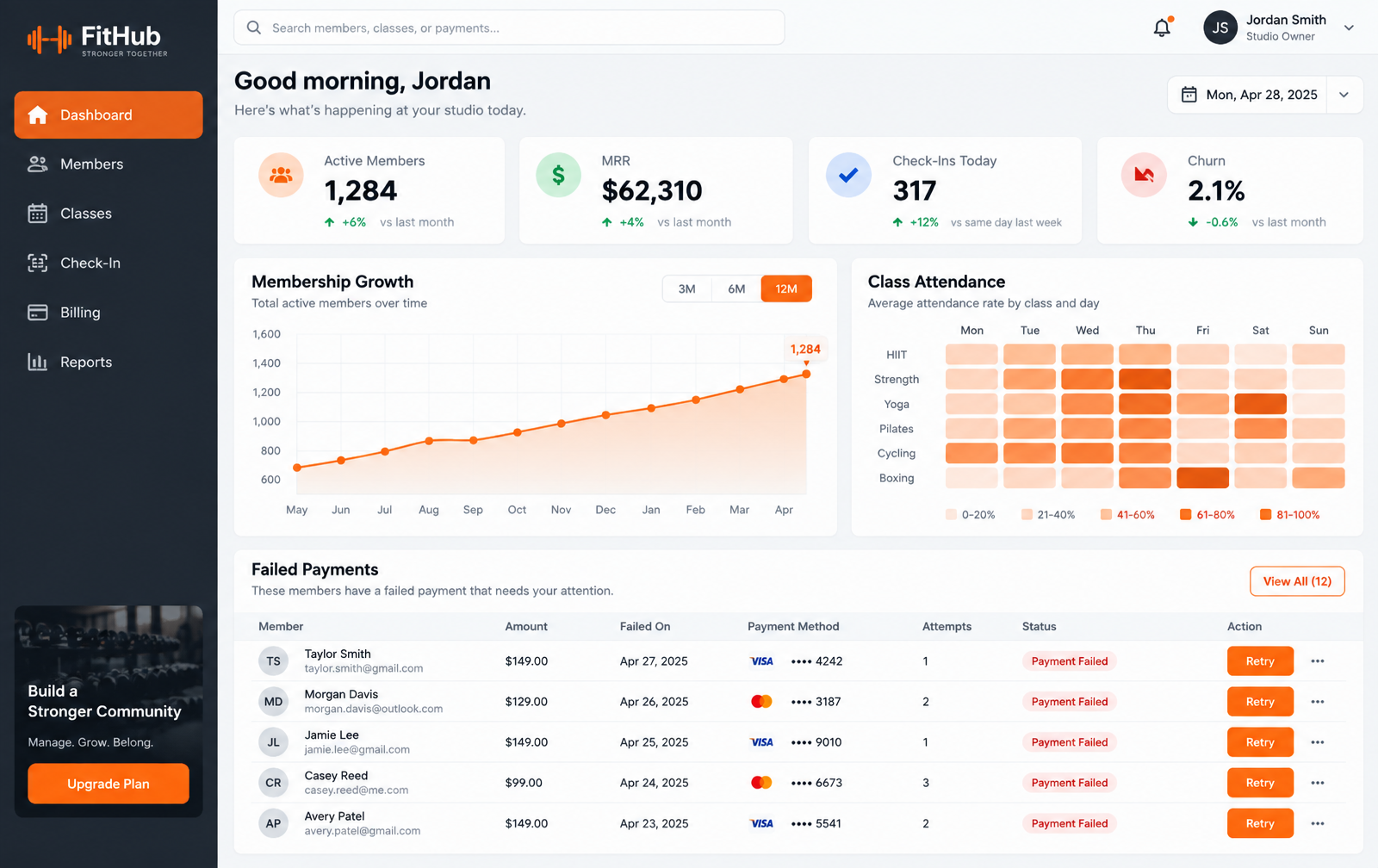Click the JS user avatar

[1220, 28]
